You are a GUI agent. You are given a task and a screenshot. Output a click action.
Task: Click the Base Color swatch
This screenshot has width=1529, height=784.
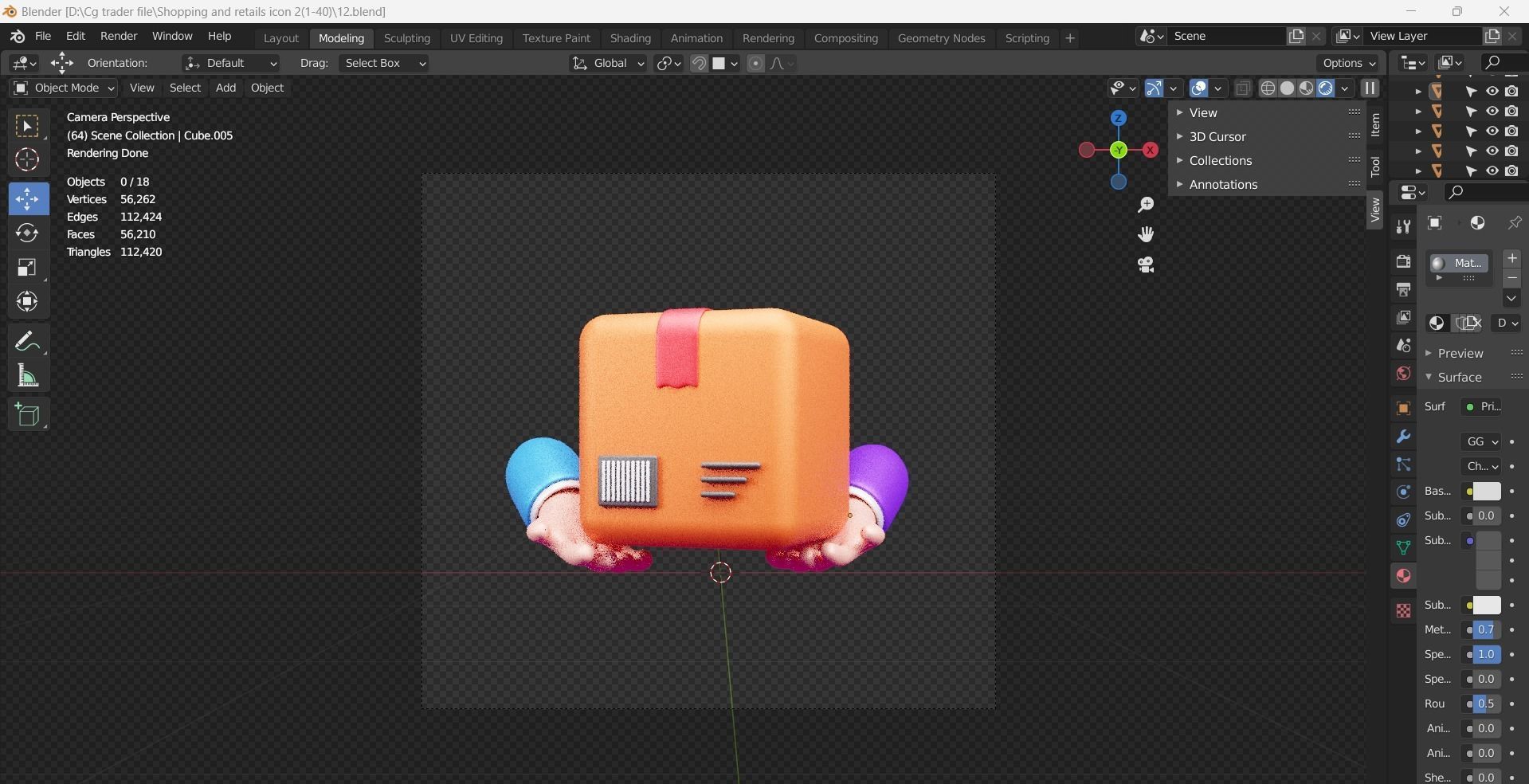click(1486, 492)
